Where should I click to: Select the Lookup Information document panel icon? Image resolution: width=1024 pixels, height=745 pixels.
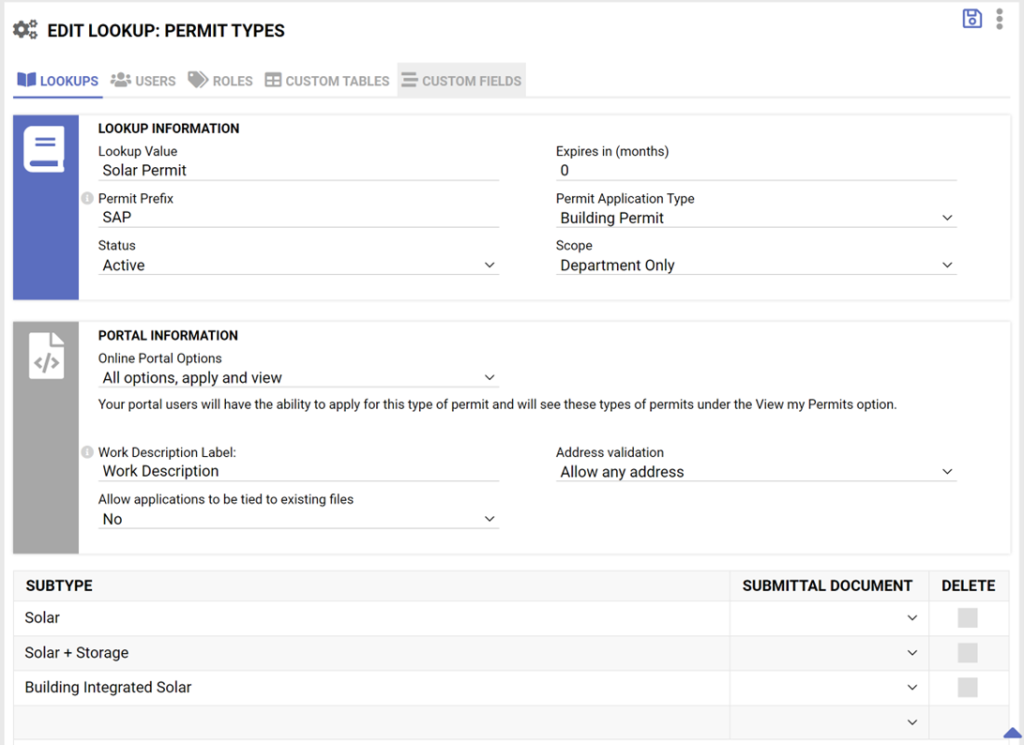(x=44, y=148)
